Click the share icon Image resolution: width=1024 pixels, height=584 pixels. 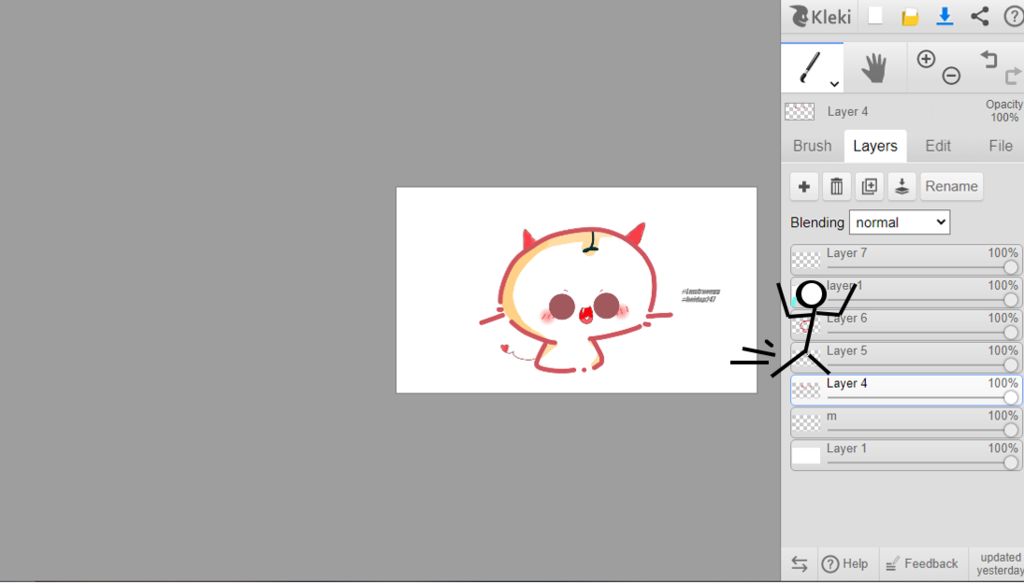pyautogui.click(x=979, y=16)
